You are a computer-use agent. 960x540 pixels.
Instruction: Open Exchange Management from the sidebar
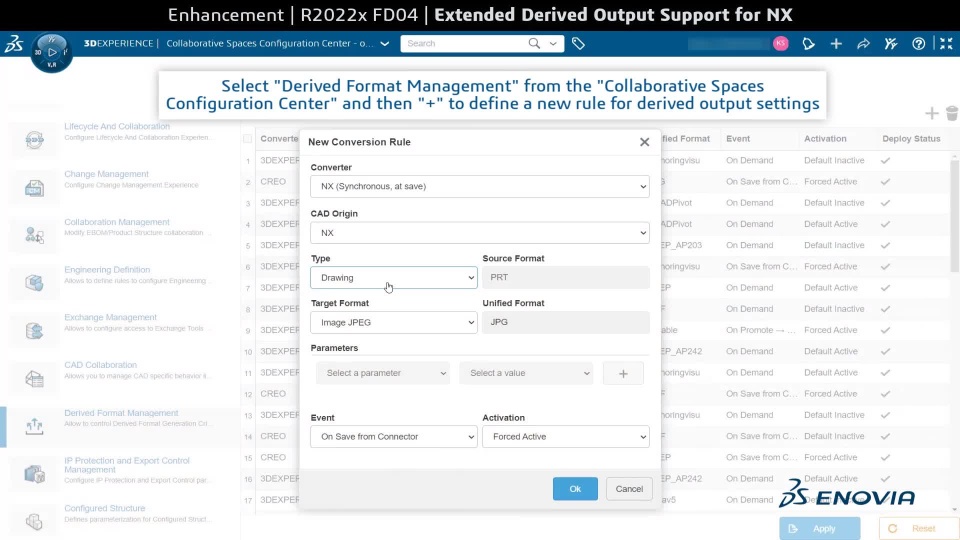tap(110, 318)
